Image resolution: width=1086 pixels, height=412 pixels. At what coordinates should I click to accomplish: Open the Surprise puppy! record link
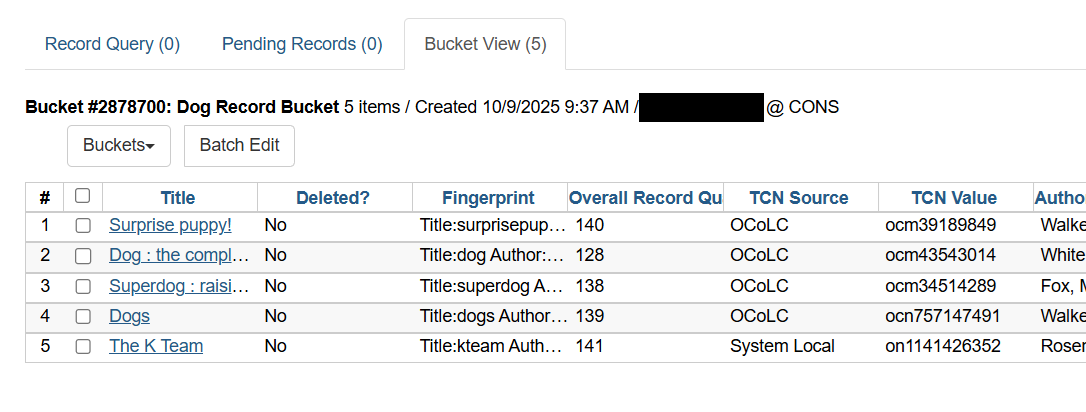pyautogui.click(x=170, y=225)
